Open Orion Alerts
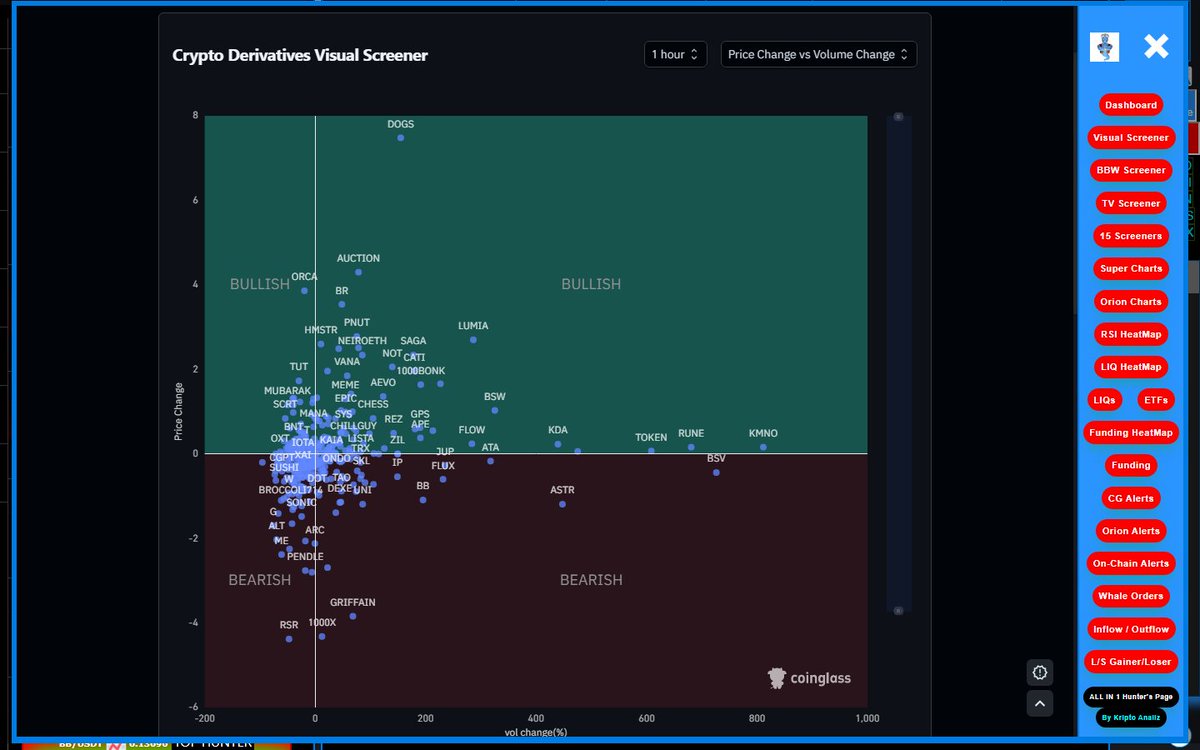Image resolution: width=1200 pixels, height=750 pixels. tap(1131, 531)
